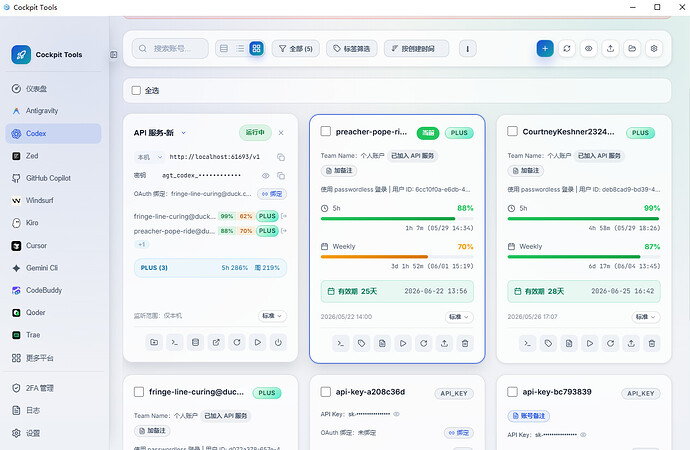The width and height of the screenshot is (690, 450).
Task: Copy the agt_codex secret key
Action: coord(281,176)
